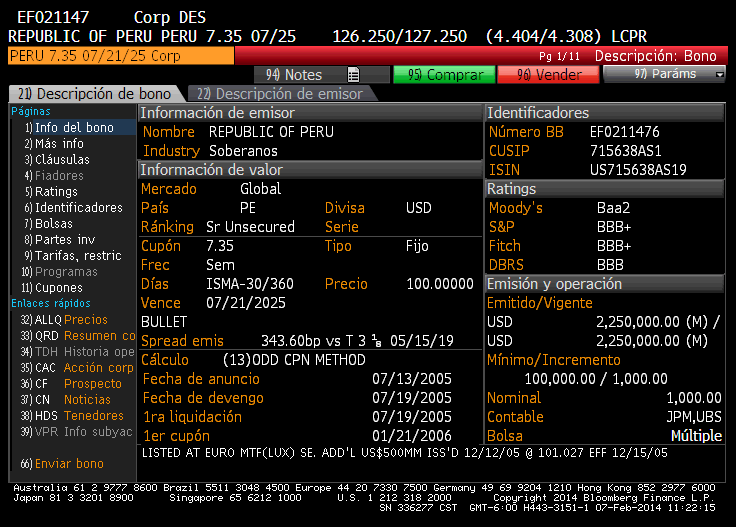The width and height of the screenshot is (736, 527).
Task: Click Enviar bono option
Action: point(68,464)
